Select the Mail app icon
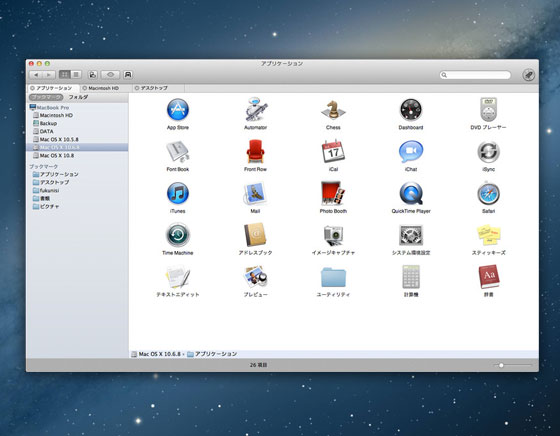Image resolution: width=560 pixels, height=436 pixels. [255, 193]
